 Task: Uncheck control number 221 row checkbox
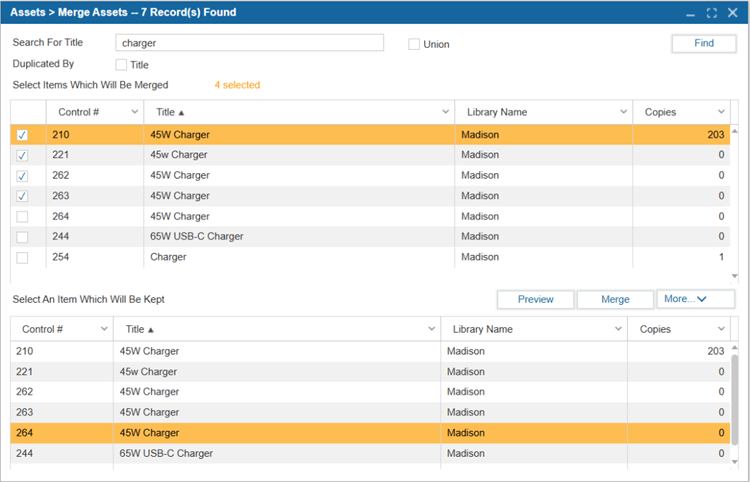[23, 155]
